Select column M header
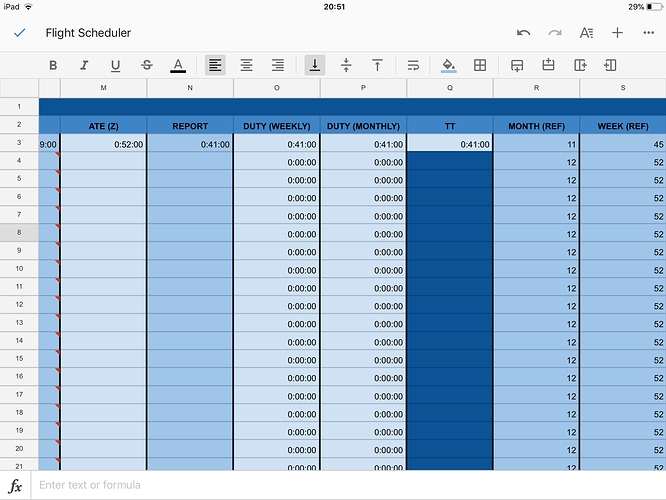Image resolution: width=666 pixels, height=500 pixels. (104, 88)
